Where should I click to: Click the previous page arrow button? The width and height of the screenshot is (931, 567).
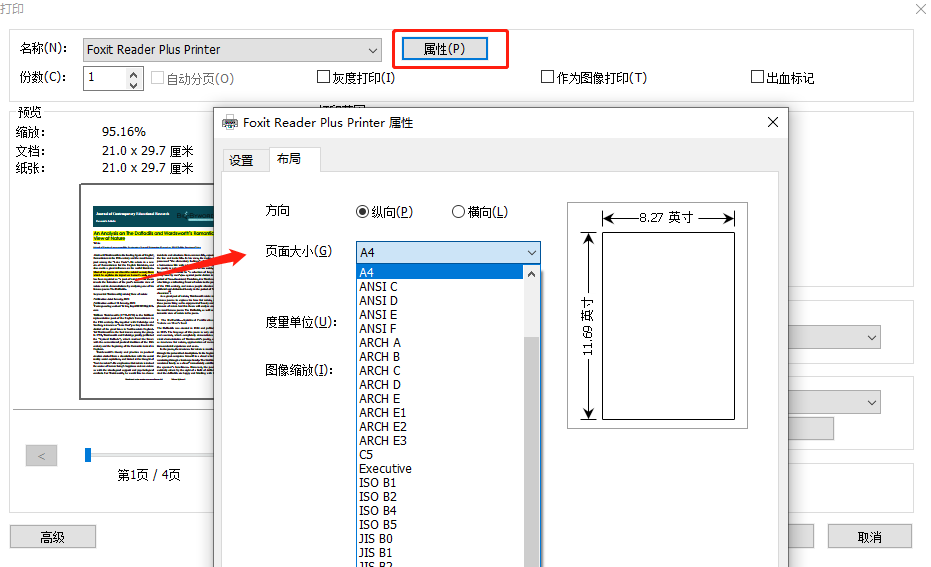(x=41, y=456)
